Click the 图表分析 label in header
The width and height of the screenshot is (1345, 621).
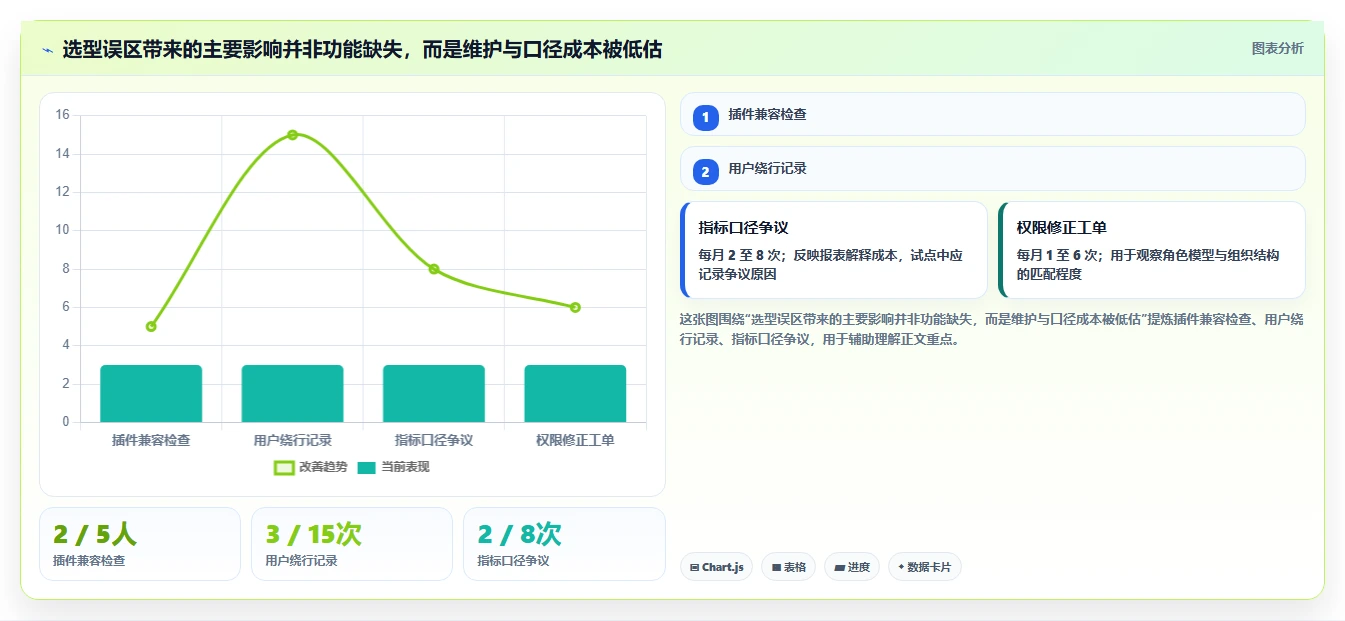[x=1278, y=48]
